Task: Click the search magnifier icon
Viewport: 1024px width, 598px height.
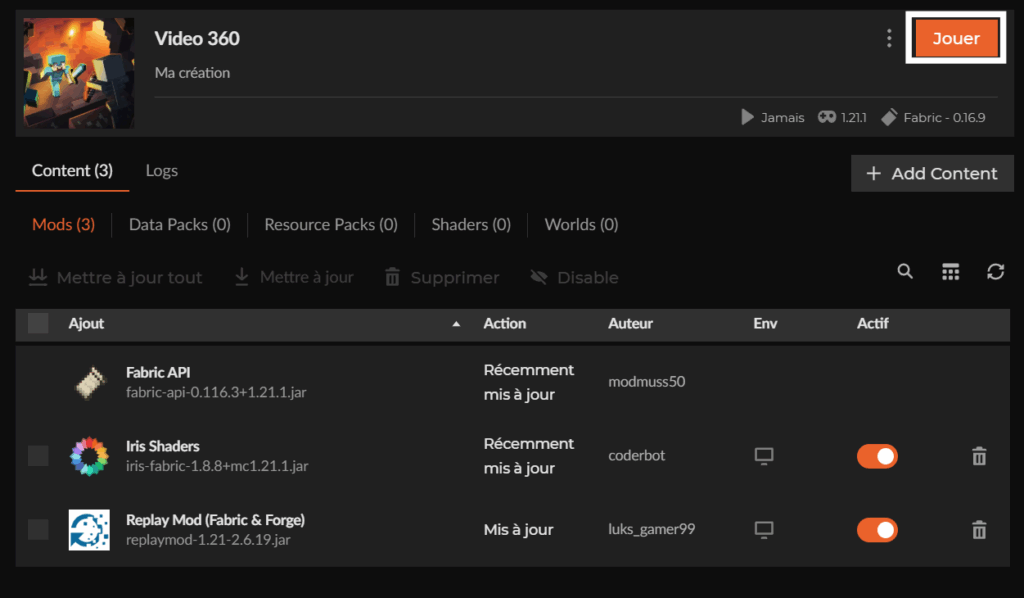Action: pyautogui.click(x=905, y=272)
